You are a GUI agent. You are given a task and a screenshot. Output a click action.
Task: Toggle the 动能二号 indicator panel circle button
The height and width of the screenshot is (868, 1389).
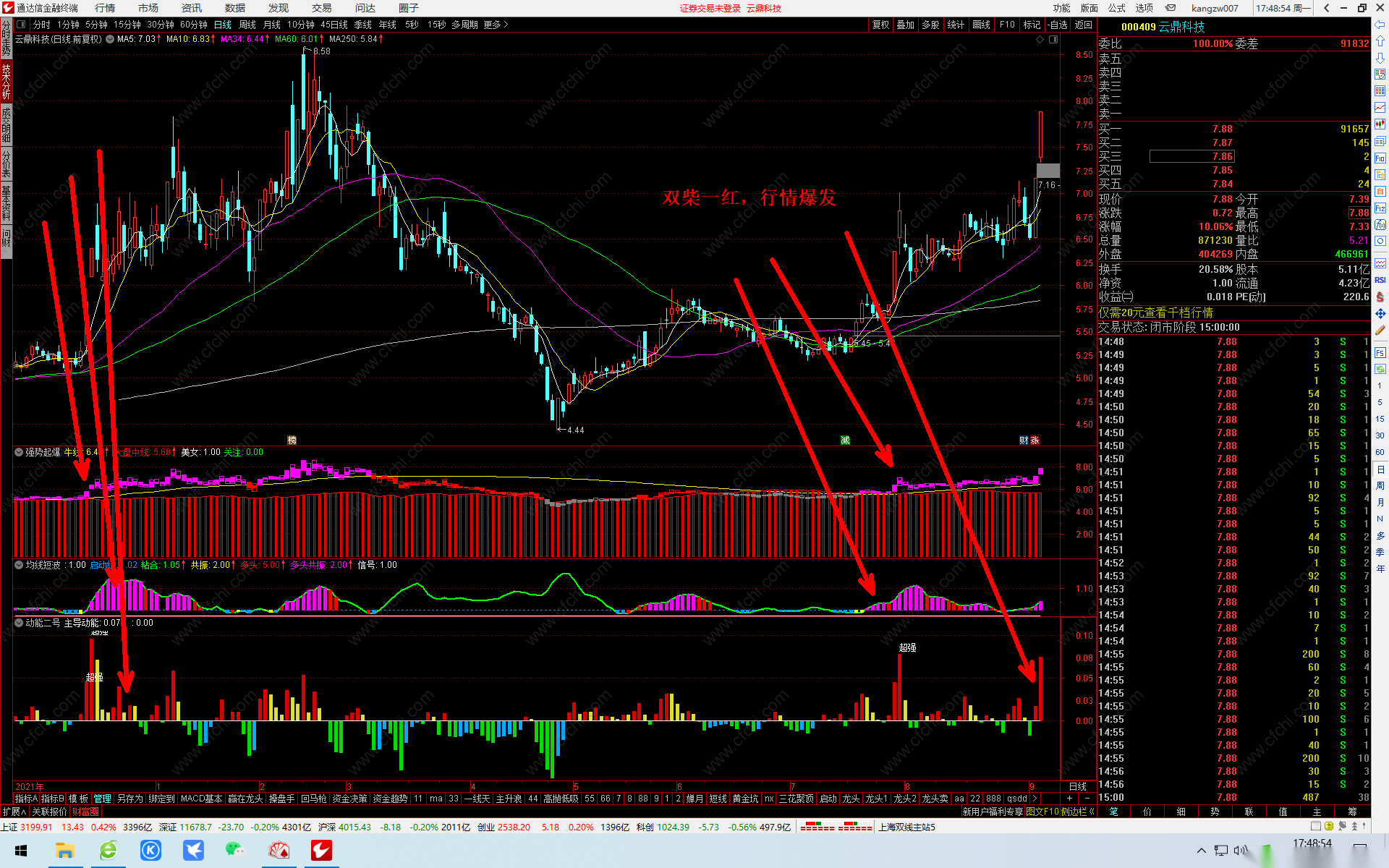click(x=19, y=623)
